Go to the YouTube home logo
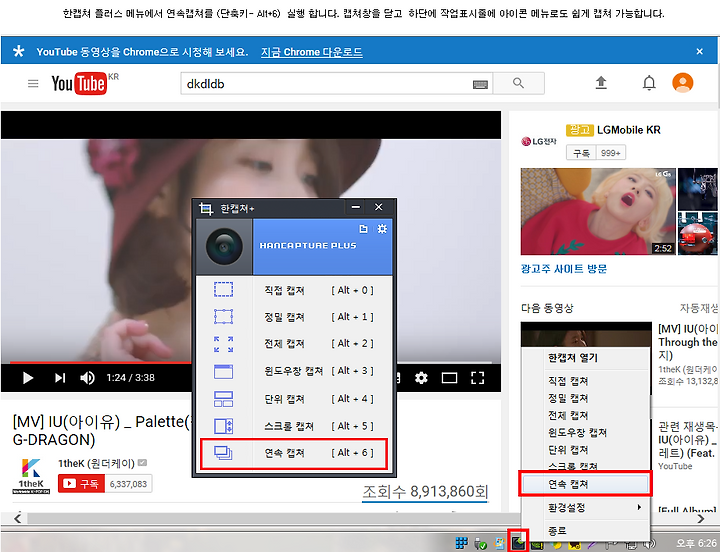This screenshot has width=720, height=552. [79, 84]
